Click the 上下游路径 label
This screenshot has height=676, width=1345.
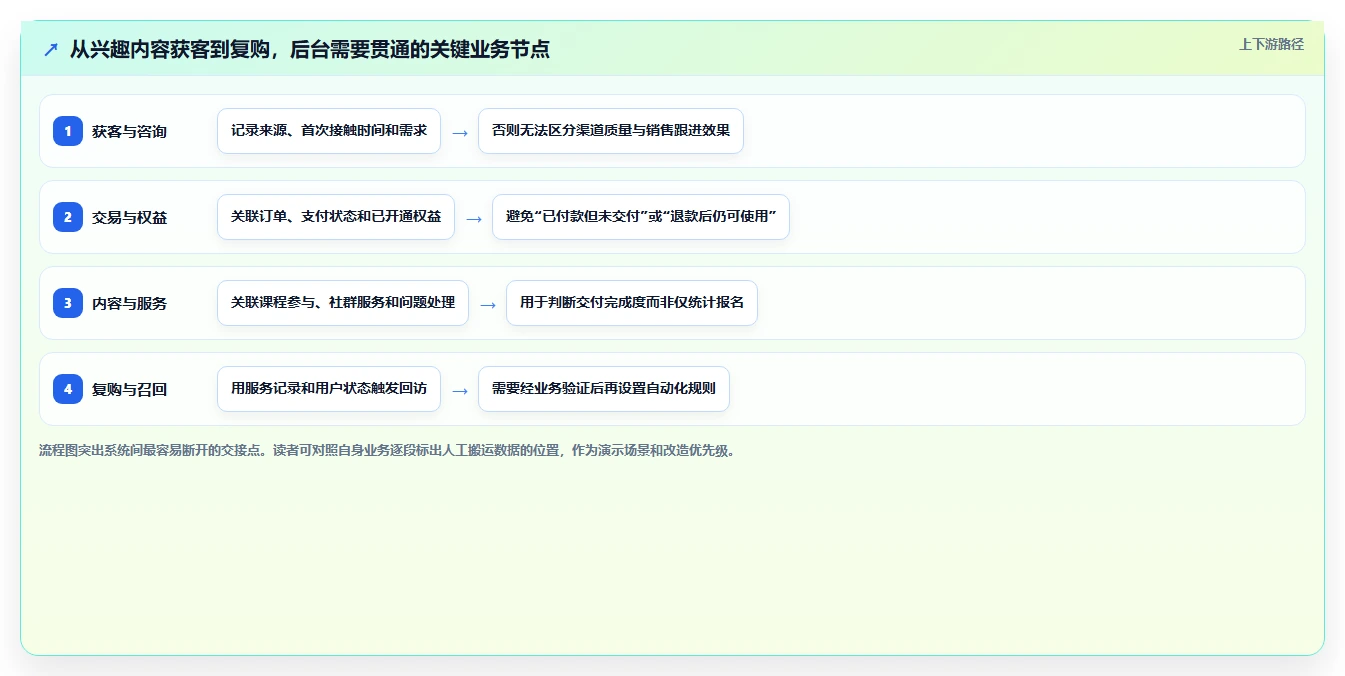tap(1271, 44)
